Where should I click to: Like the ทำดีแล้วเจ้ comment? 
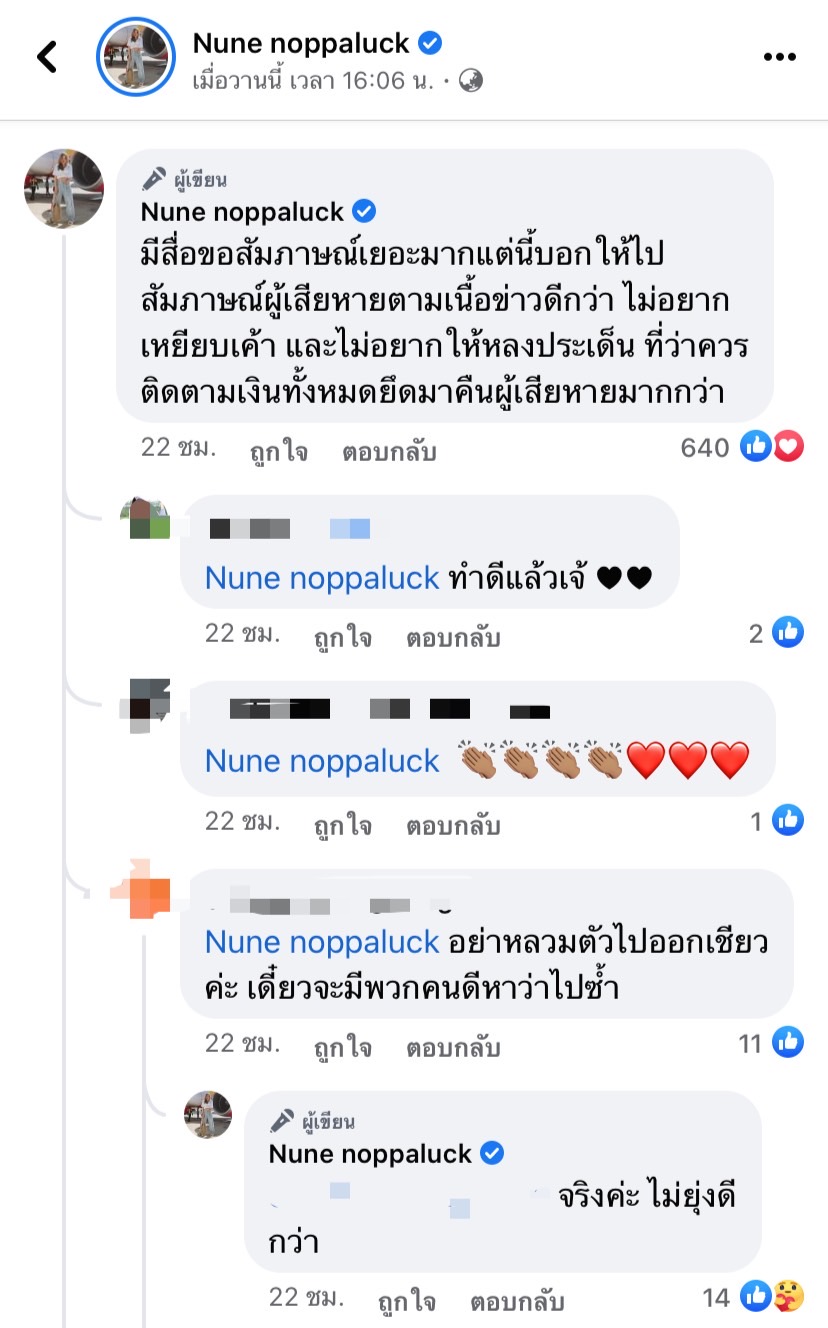(x=343, y=637)
